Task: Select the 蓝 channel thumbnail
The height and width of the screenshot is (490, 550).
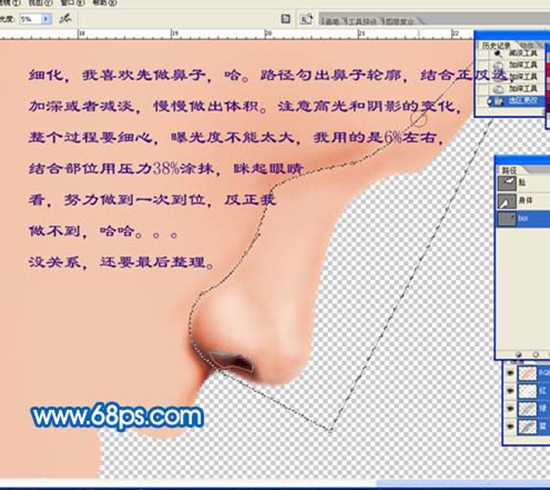Action: [x=528, y=427]
